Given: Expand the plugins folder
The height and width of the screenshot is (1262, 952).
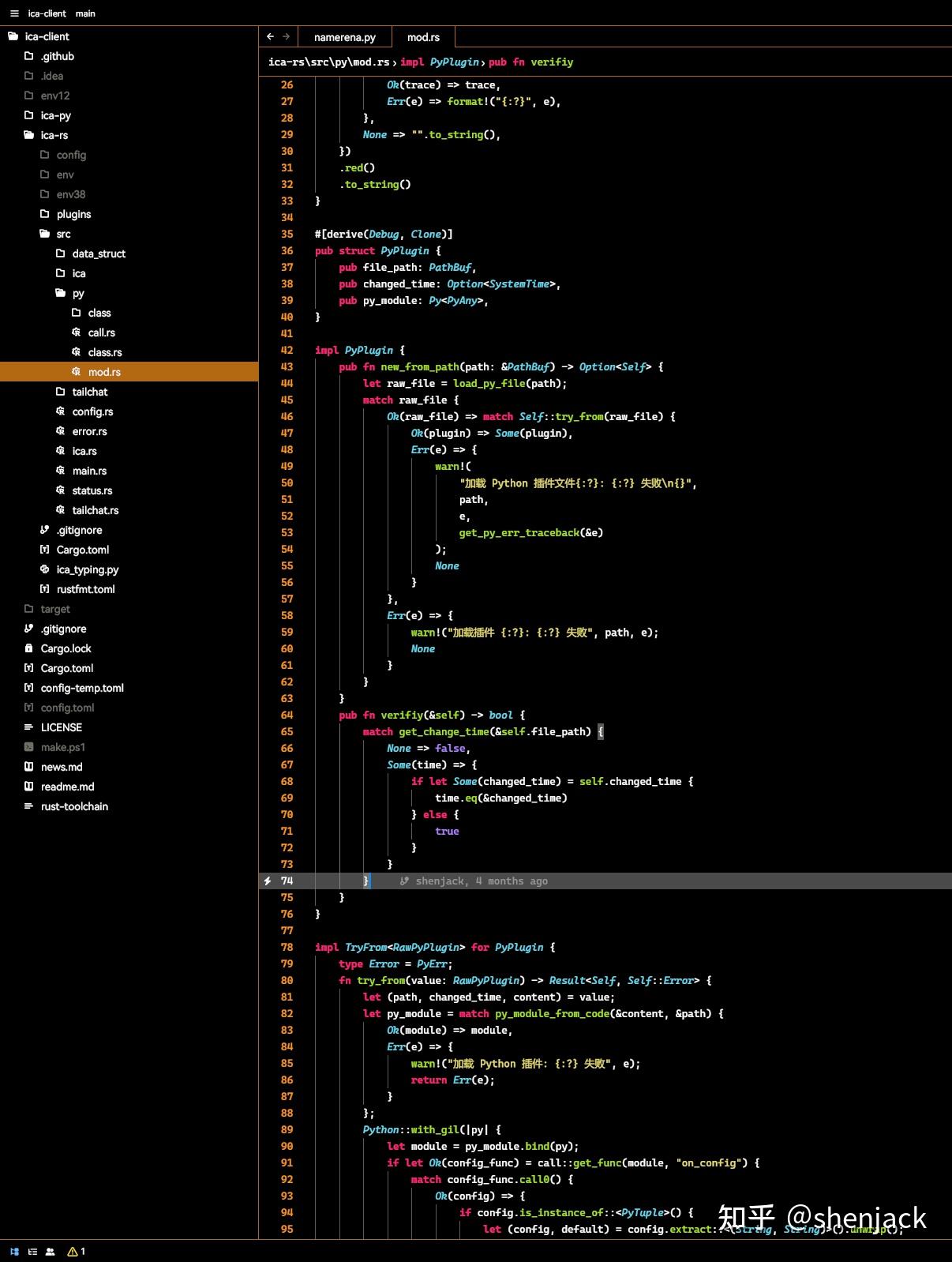Looking at the screenshot, I should tap(73, 214).
